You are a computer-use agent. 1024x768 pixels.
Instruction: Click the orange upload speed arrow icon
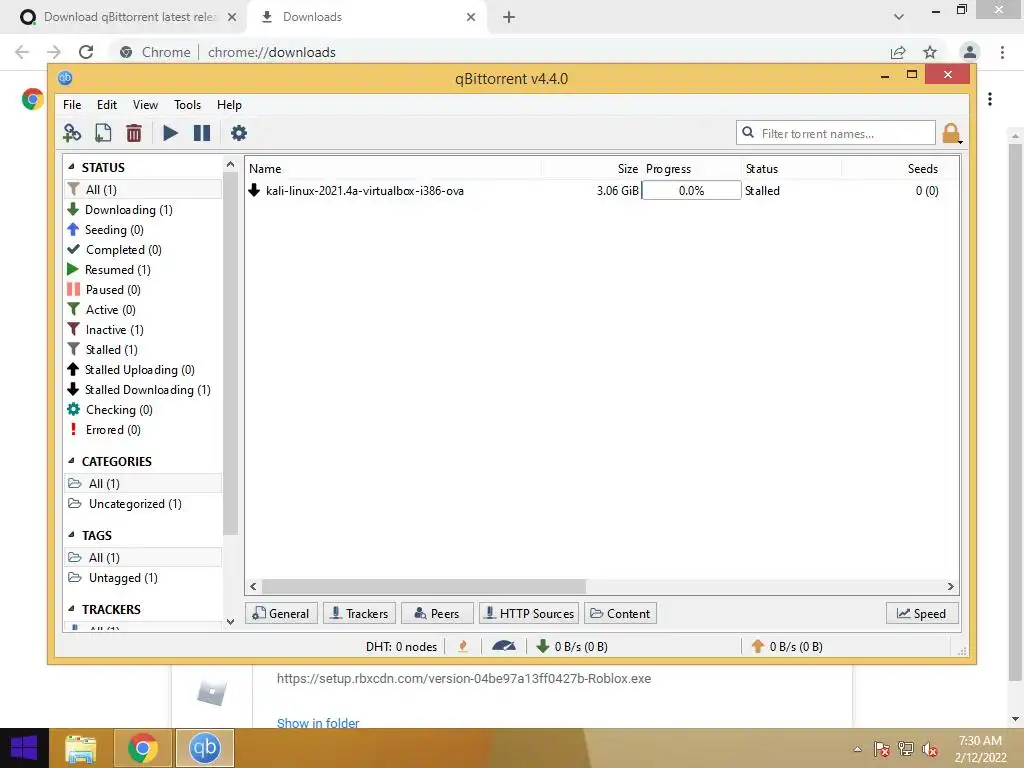(758, 647)
